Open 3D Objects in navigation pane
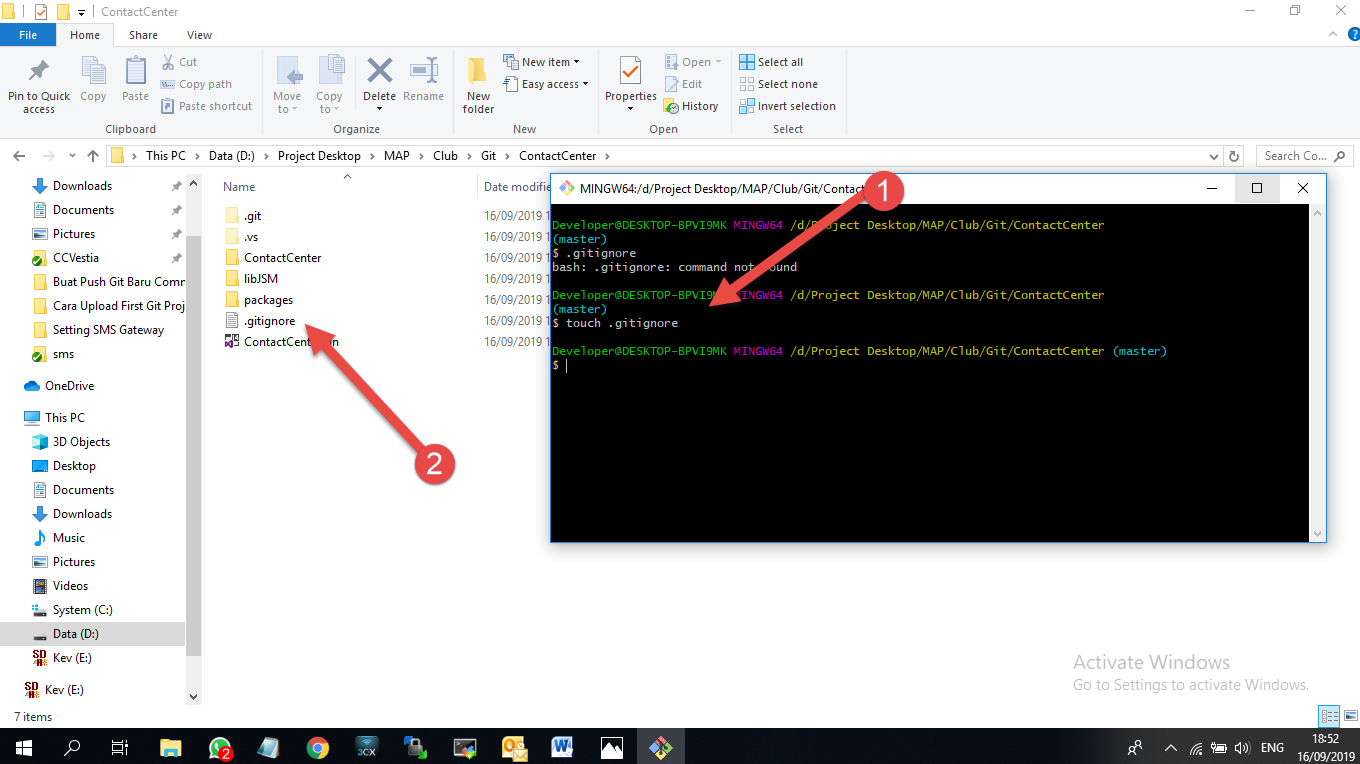1360x764 pixels. click(x=81, y=442)
